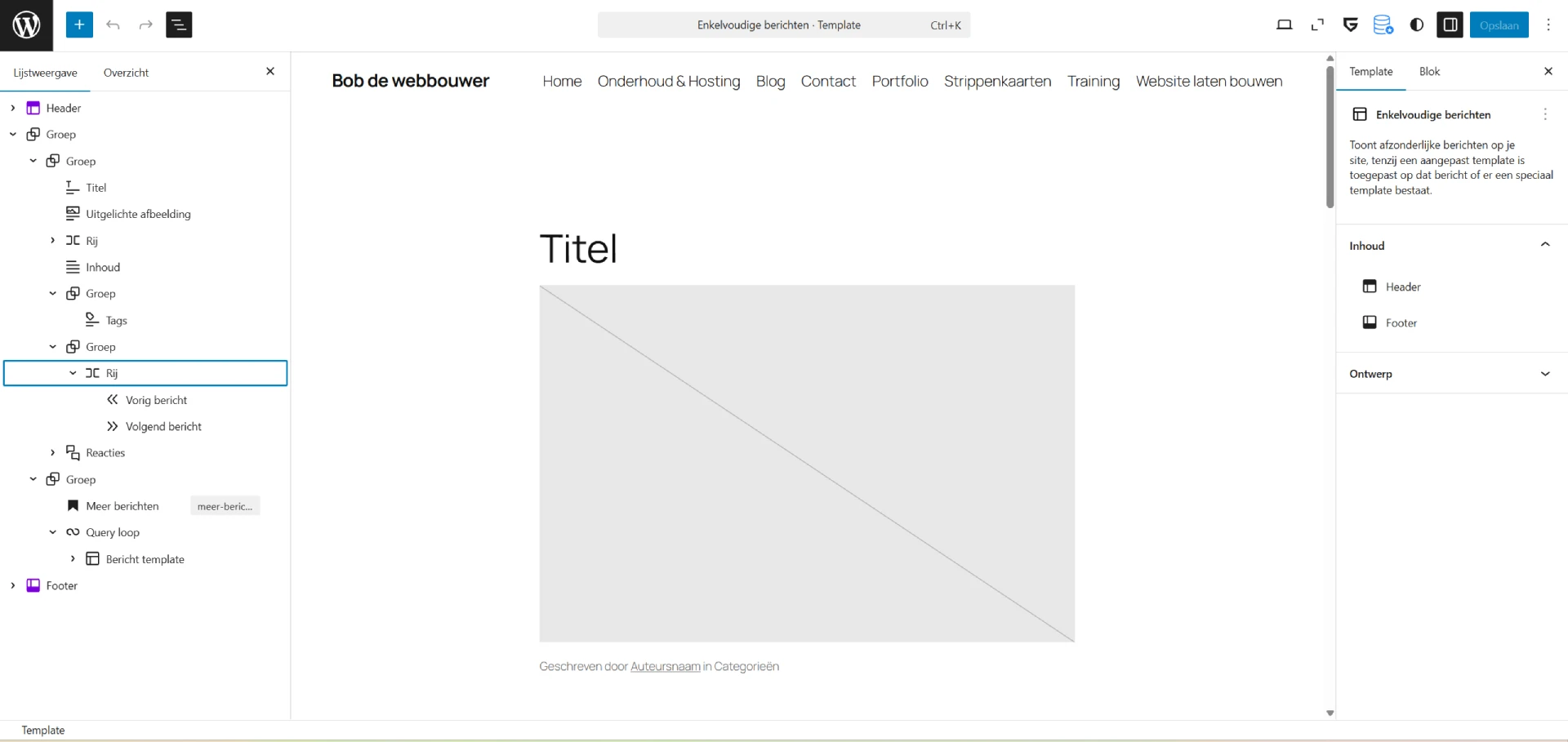The width and height of the screenshot is (1568, 742).
Task: Collapse the Rij block in the list view
Action: (73, 373)
